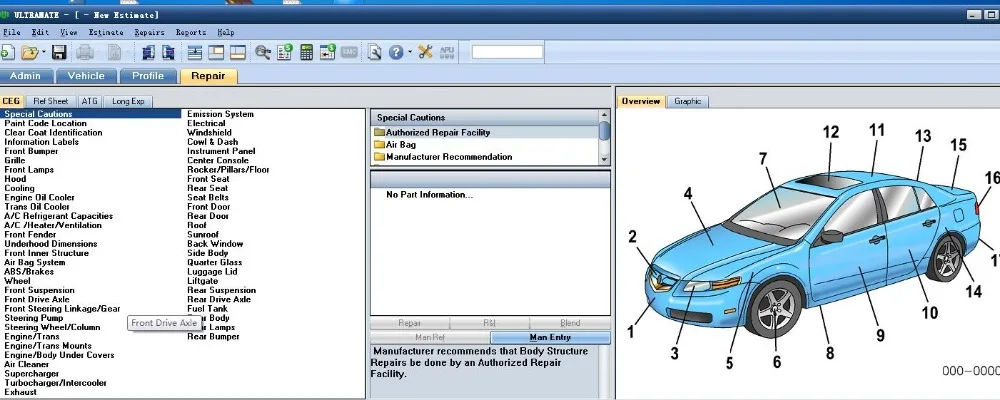Click the greyed document icon after Print
Image resolution: width=1000 pixels, height=400 pixels.
[x=114, y=52]
